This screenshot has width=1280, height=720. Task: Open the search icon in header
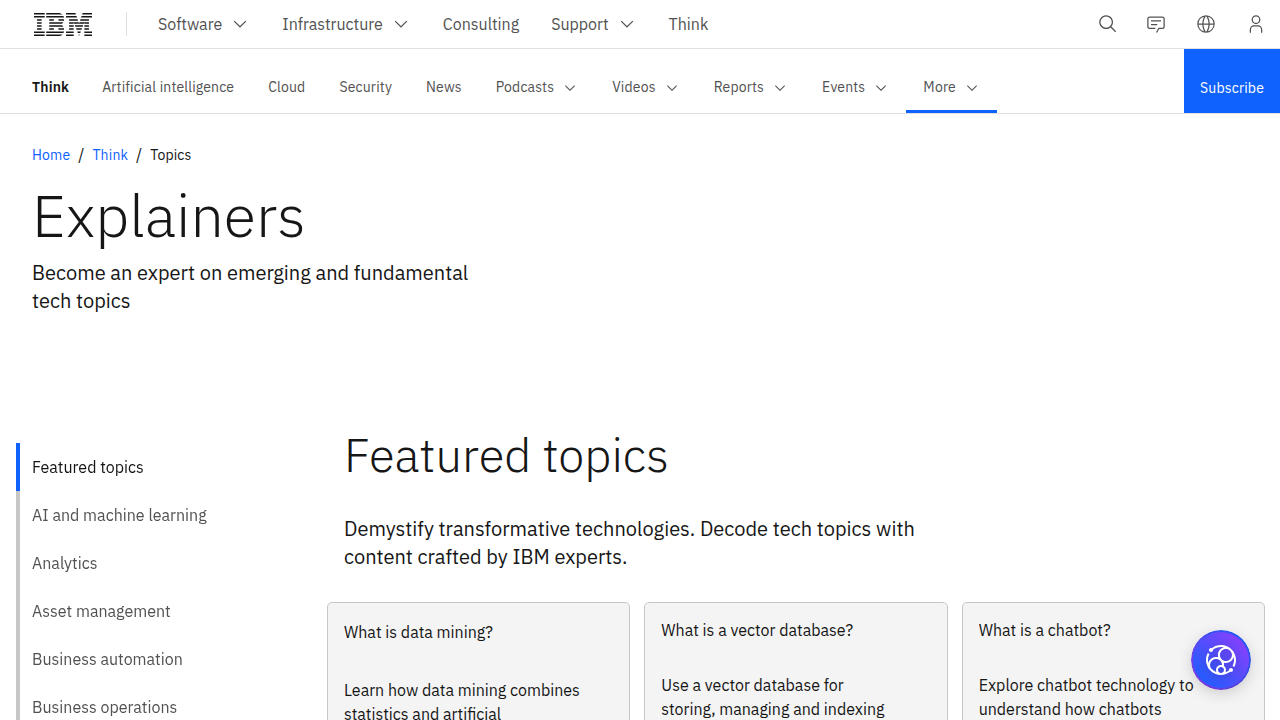point(1107,24)
